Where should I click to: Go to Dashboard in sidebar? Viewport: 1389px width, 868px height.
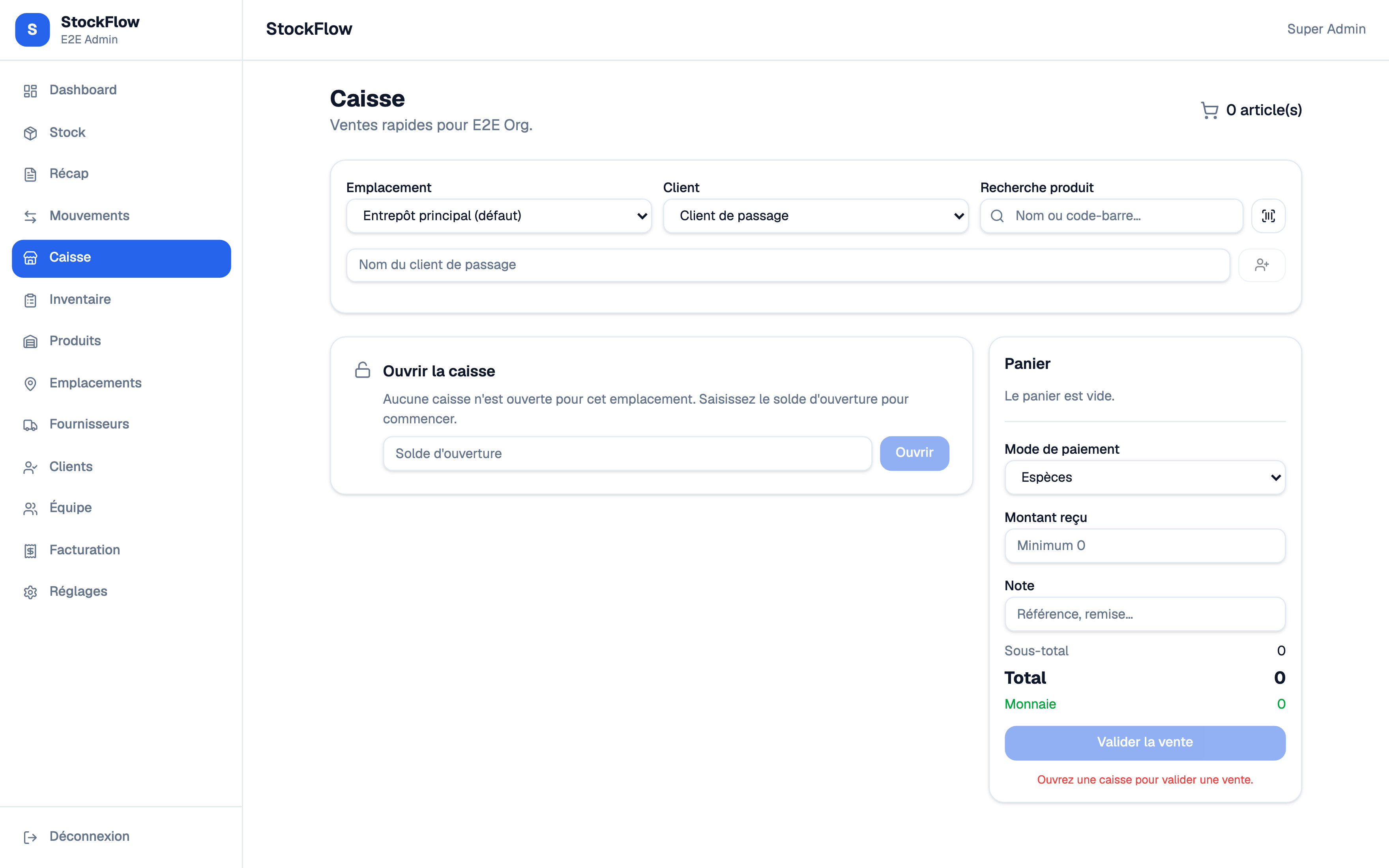[121, 90]
